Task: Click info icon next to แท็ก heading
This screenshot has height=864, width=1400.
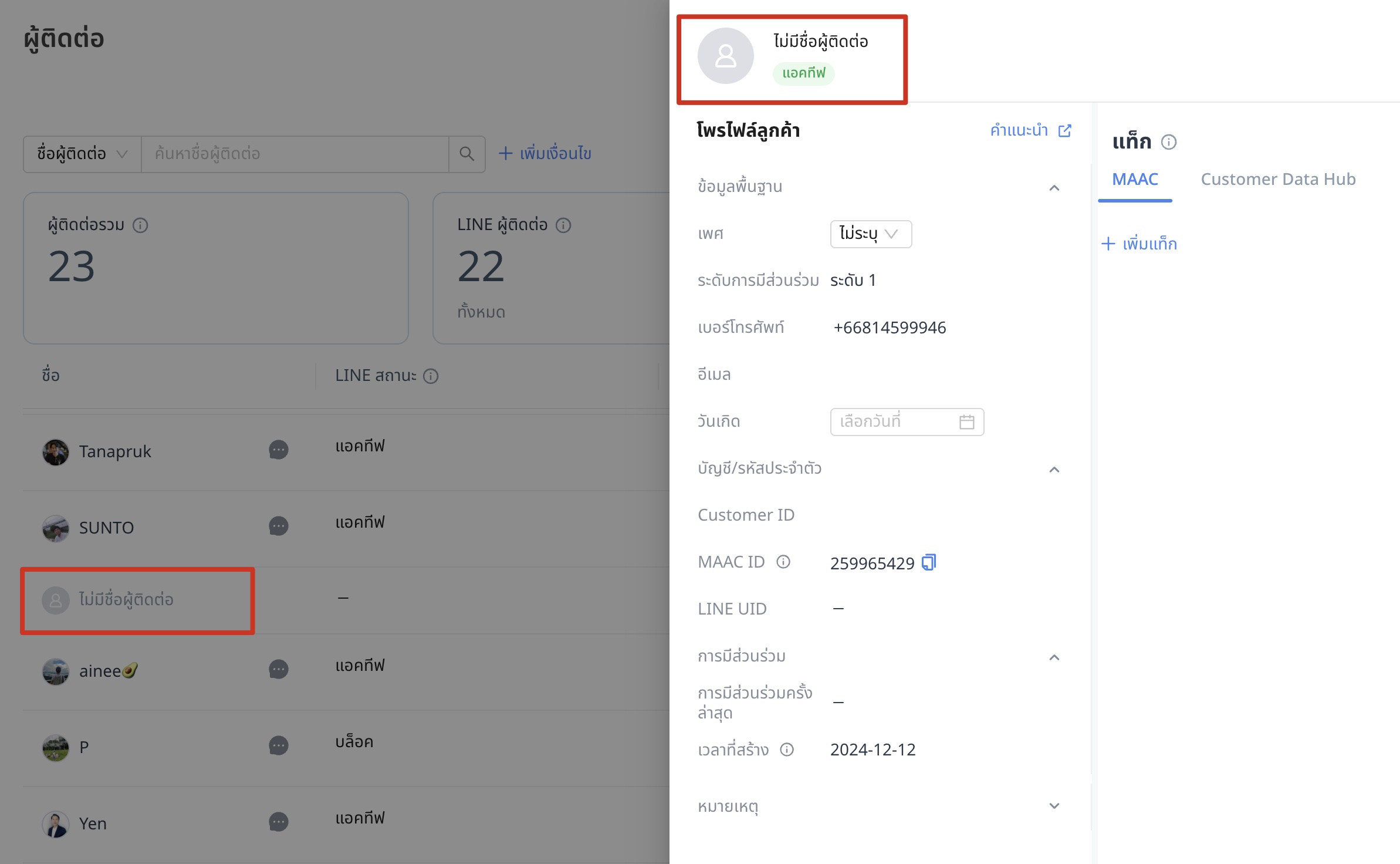Action: (x=1169, y=142)
